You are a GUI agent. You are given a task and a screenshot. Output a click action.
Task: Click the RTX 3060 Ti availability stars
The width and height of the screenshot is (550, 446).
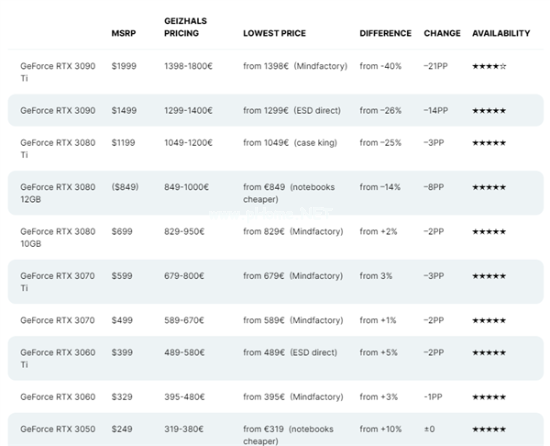click(489, 353)
